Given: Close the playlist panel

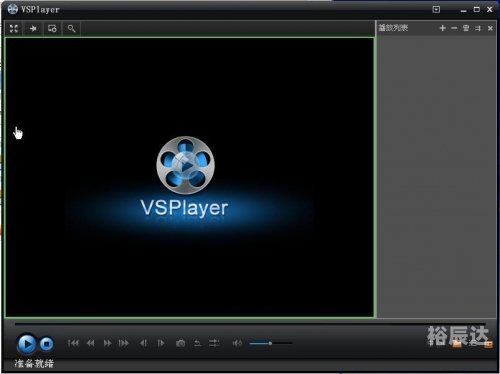Looking at the screenshot, I should [x=490, y=28].
